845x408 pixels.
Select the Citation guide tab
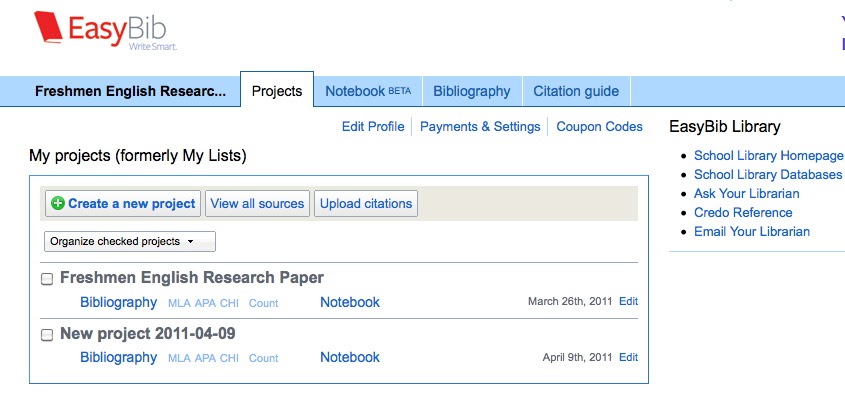click(576, 91)
